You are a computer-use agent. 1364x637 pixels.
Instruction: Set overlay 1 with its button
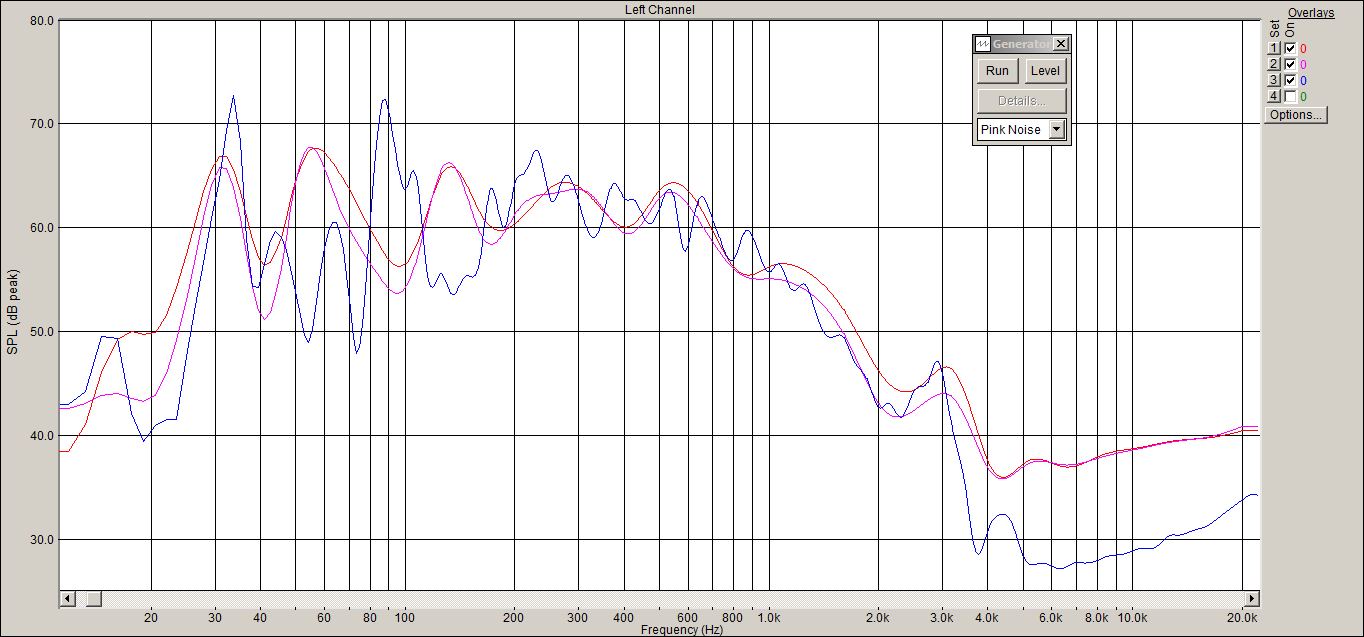1274,48
